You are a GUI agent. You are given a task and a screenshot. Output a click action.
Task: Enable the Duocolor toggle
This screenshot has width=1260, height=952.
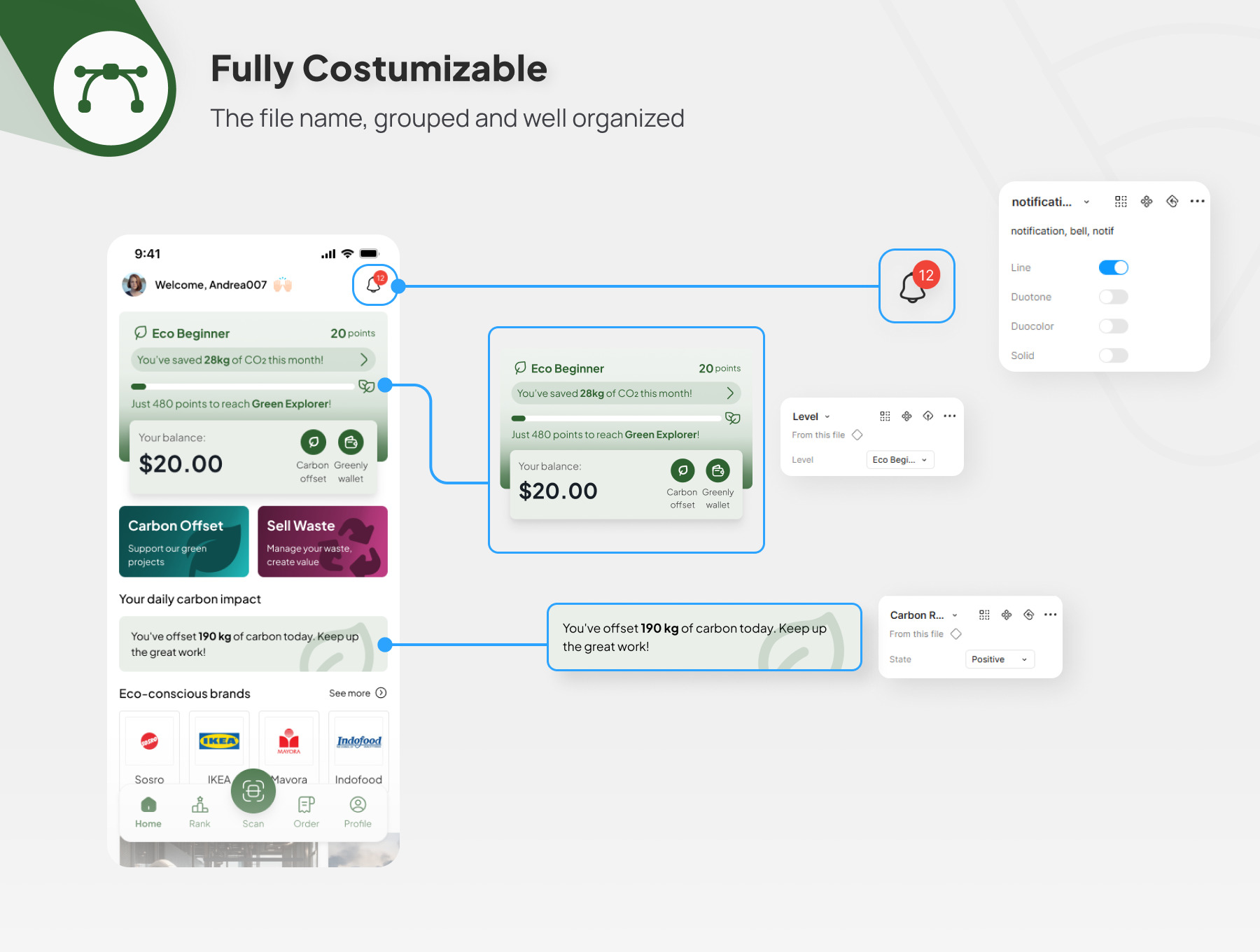[1113, 326]
